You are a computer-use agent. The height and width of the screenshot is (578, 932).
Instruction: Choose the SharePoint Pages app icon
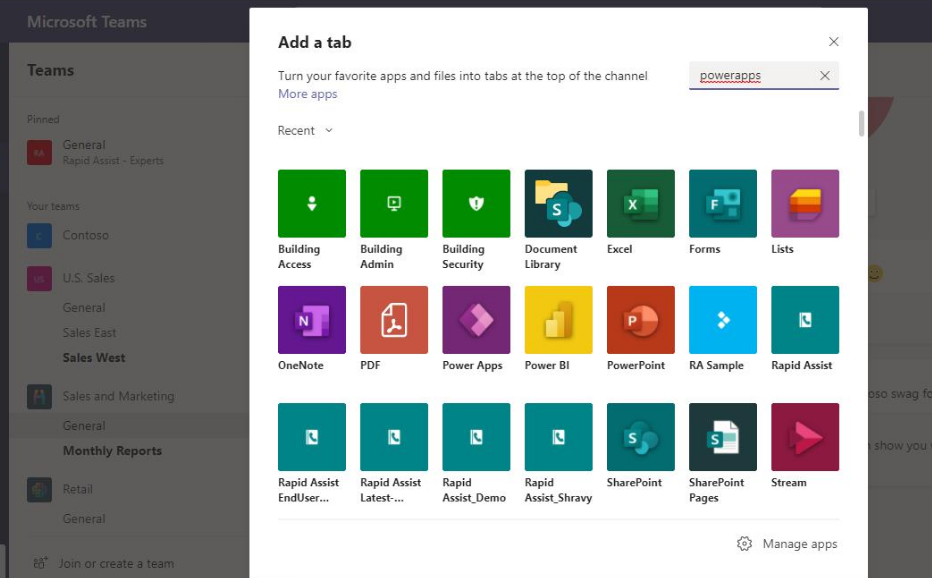click(x=723, y=437)
